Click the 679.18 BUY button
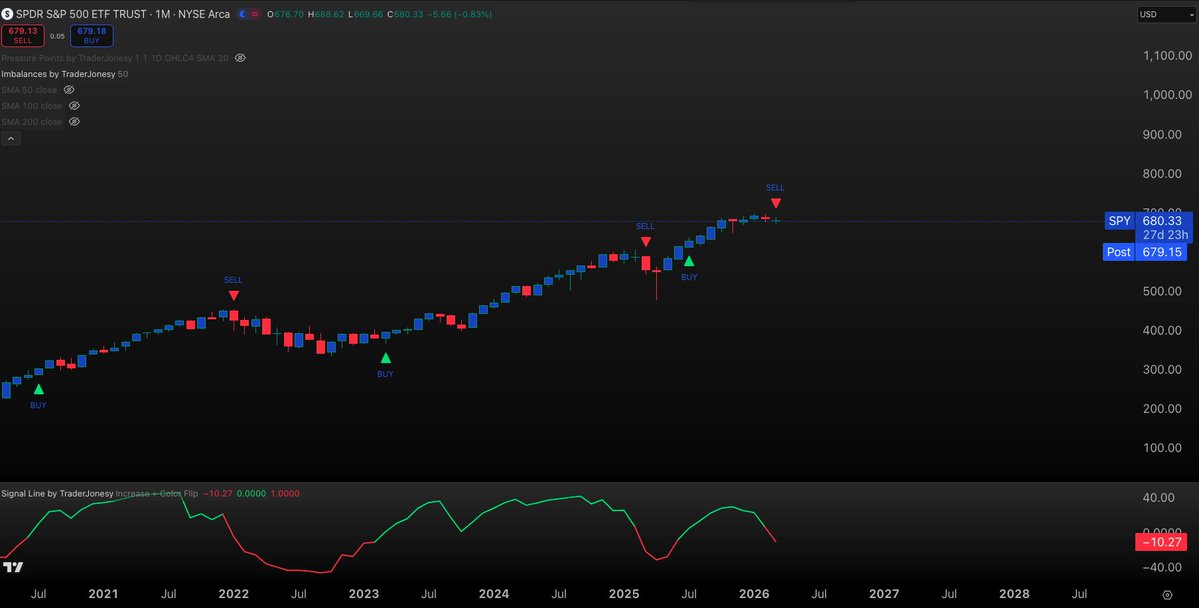 [92, 36]
